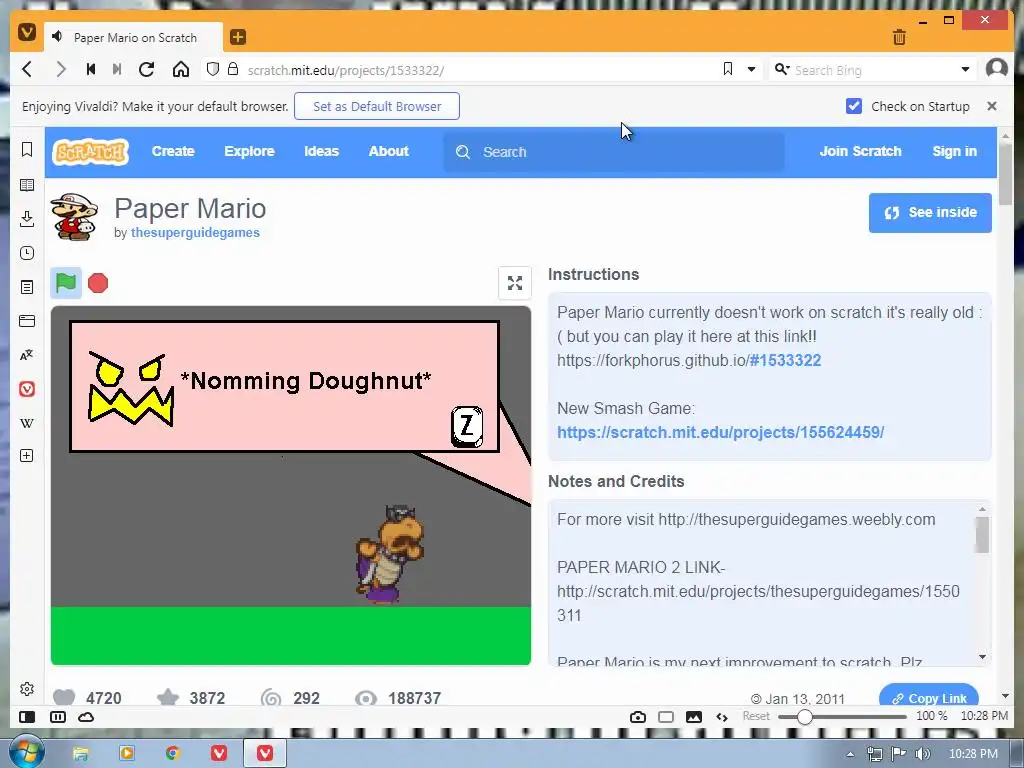The width and height of the screenshot is (1024, 768).
Task: Open Chrome from the taskbar
Action: pyautogui.click(x=172, y=754)
